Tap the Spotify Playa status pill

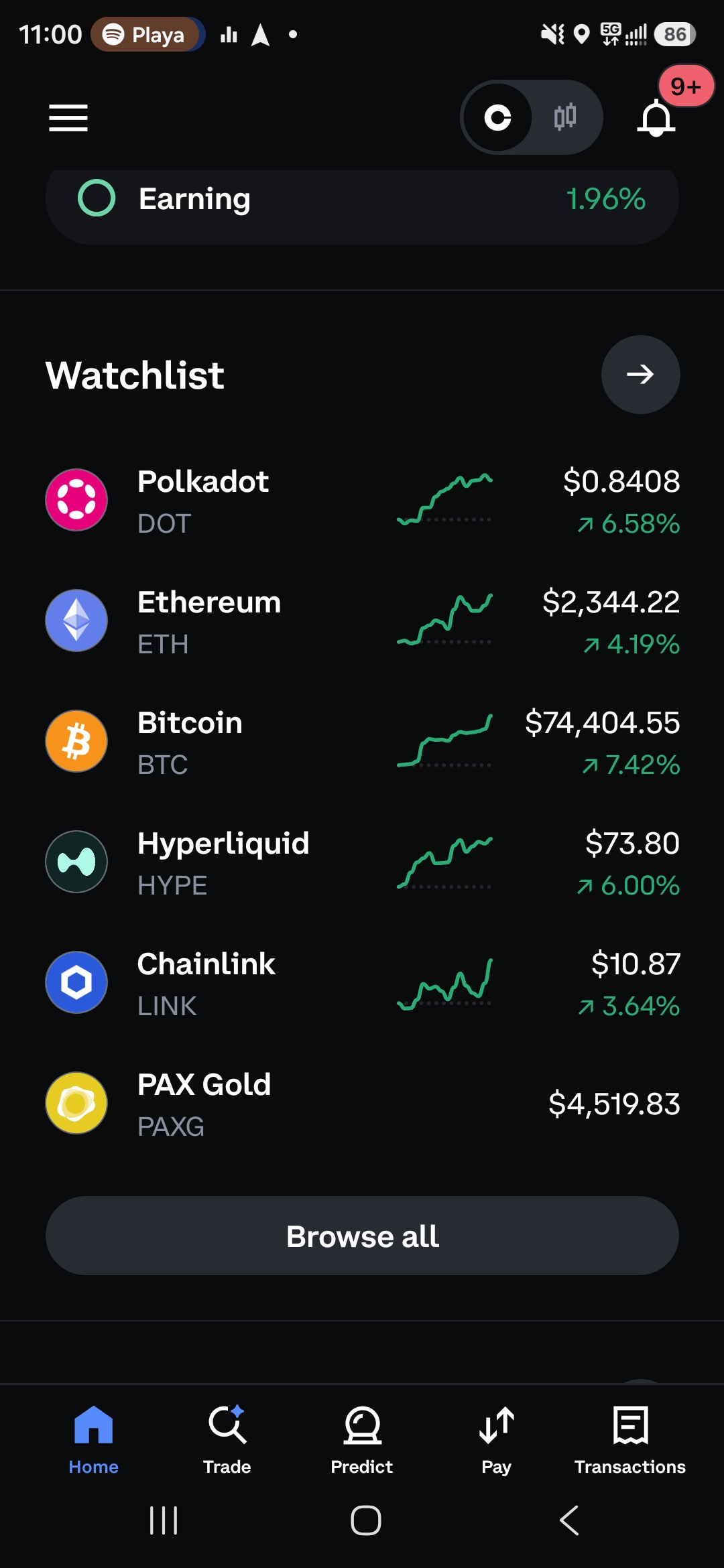(x=147, y=34)
